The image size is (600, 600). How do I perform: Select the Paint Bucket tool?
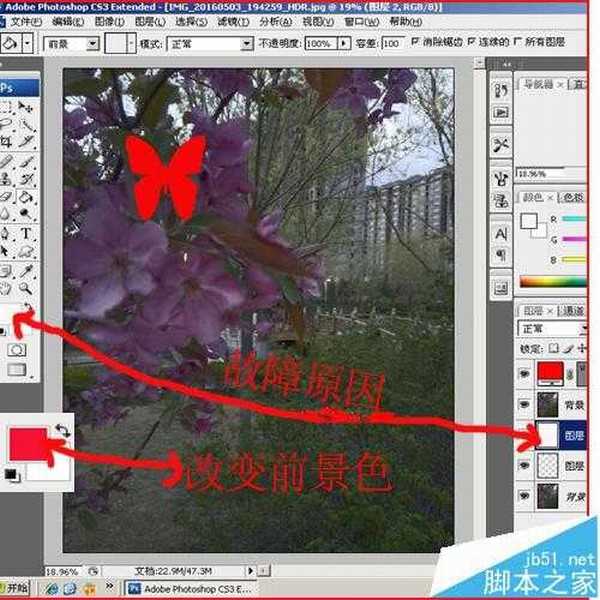point(26,197)
